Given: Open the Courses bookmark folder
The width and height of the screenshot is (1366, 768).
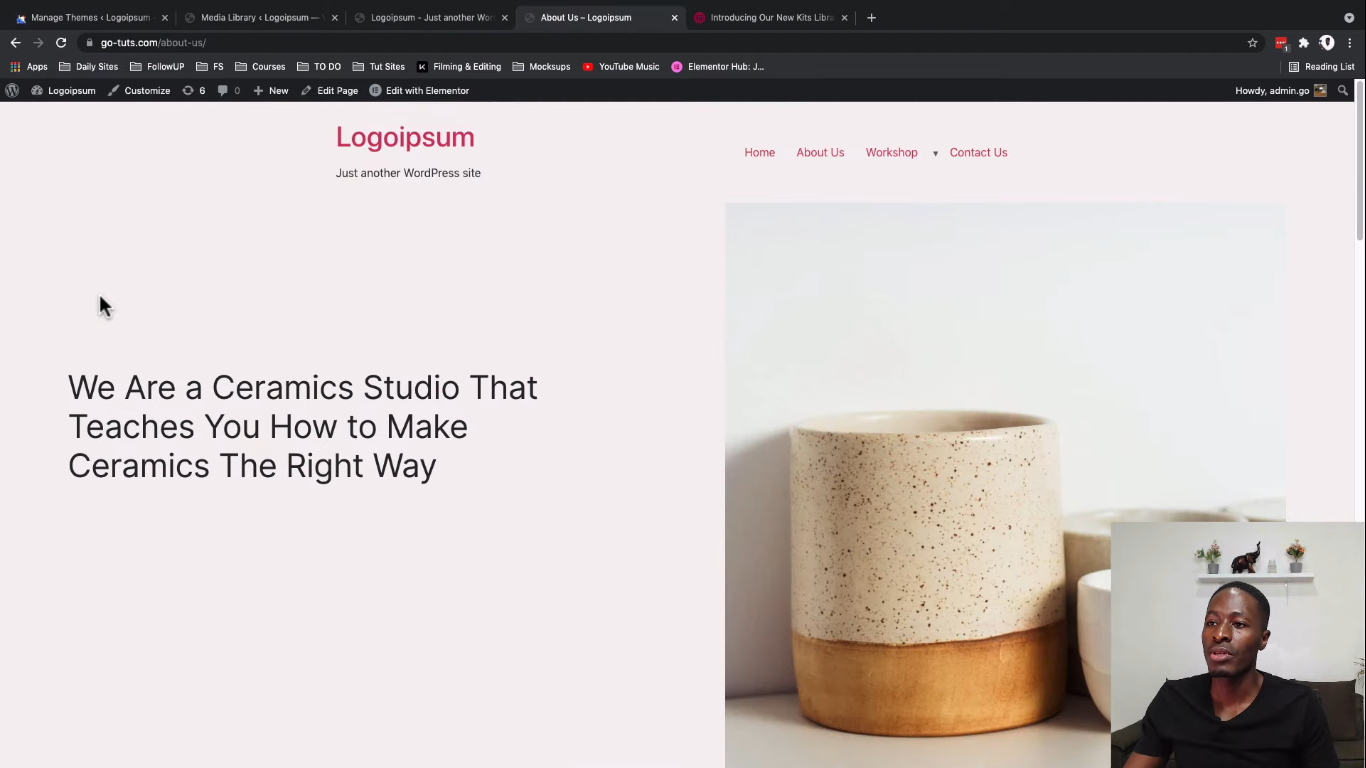Looking at the screenshot, I should [260, 67].
